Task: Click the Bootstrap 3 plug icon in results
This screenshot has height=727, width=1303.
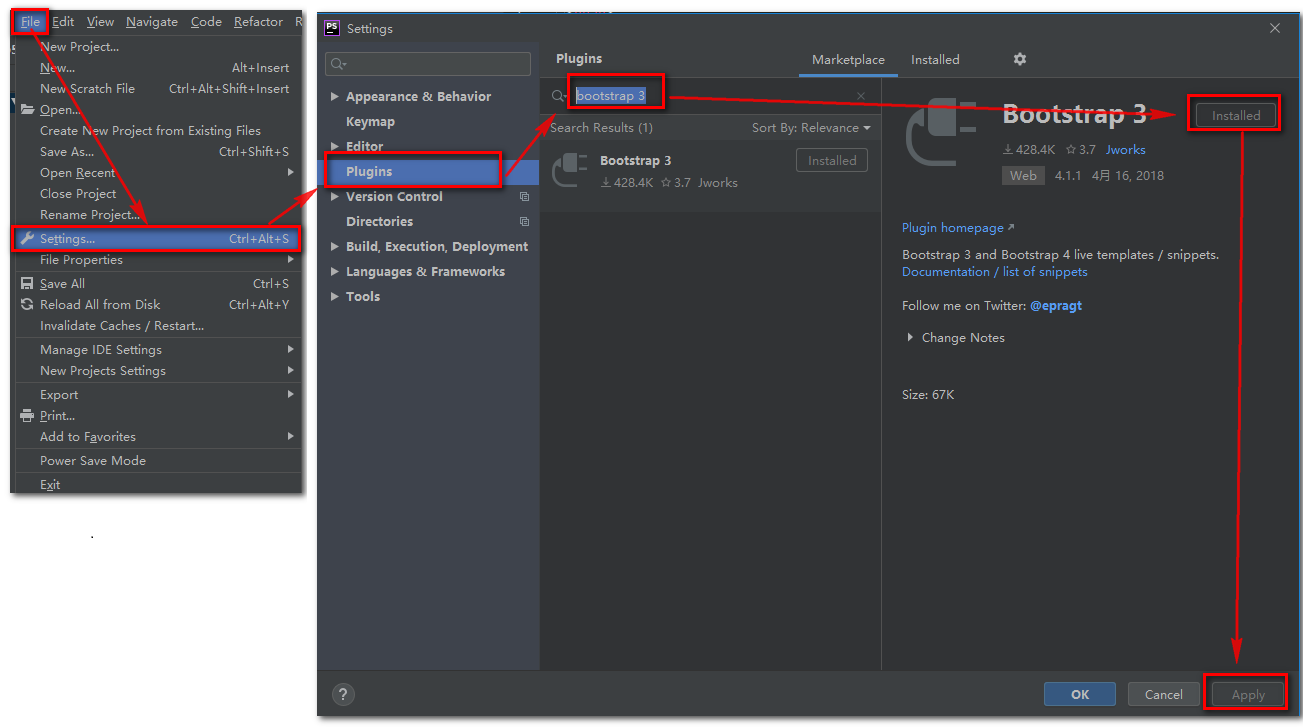Action: (x=570, y=170)
